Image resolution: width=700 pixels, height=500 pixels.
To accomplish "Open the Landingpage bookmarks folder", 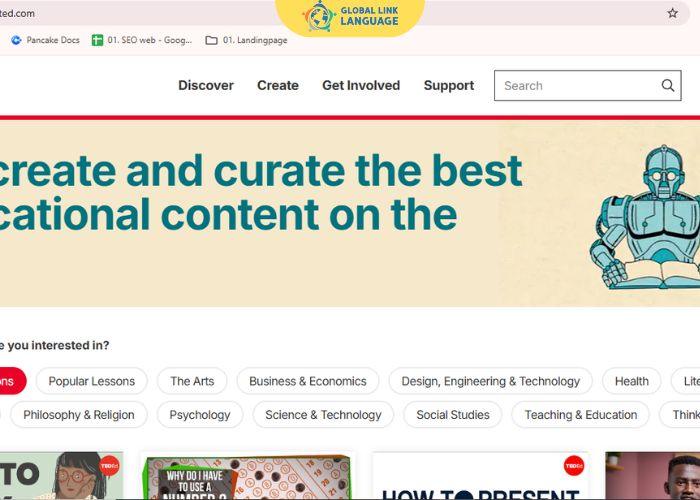I will point(246,40).
